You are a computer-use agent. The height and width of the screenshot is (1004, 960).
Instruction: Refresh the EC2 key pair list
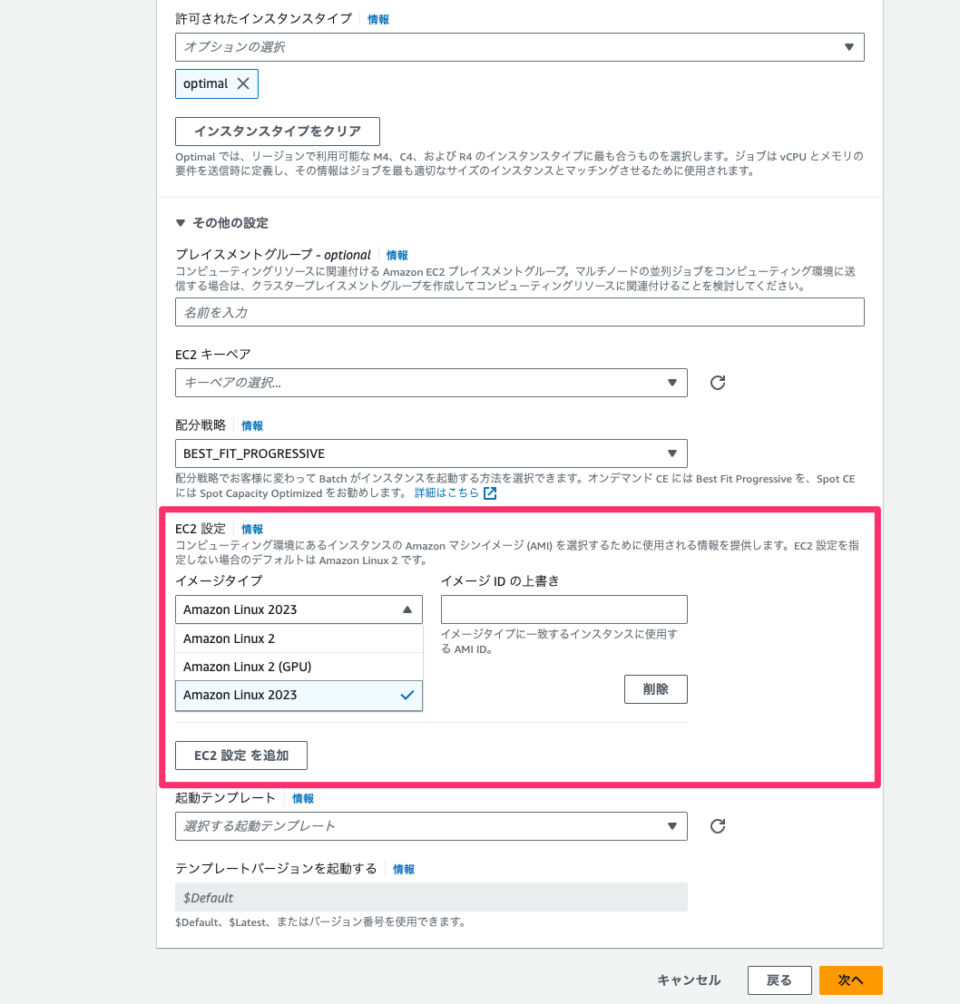point(717,382)
